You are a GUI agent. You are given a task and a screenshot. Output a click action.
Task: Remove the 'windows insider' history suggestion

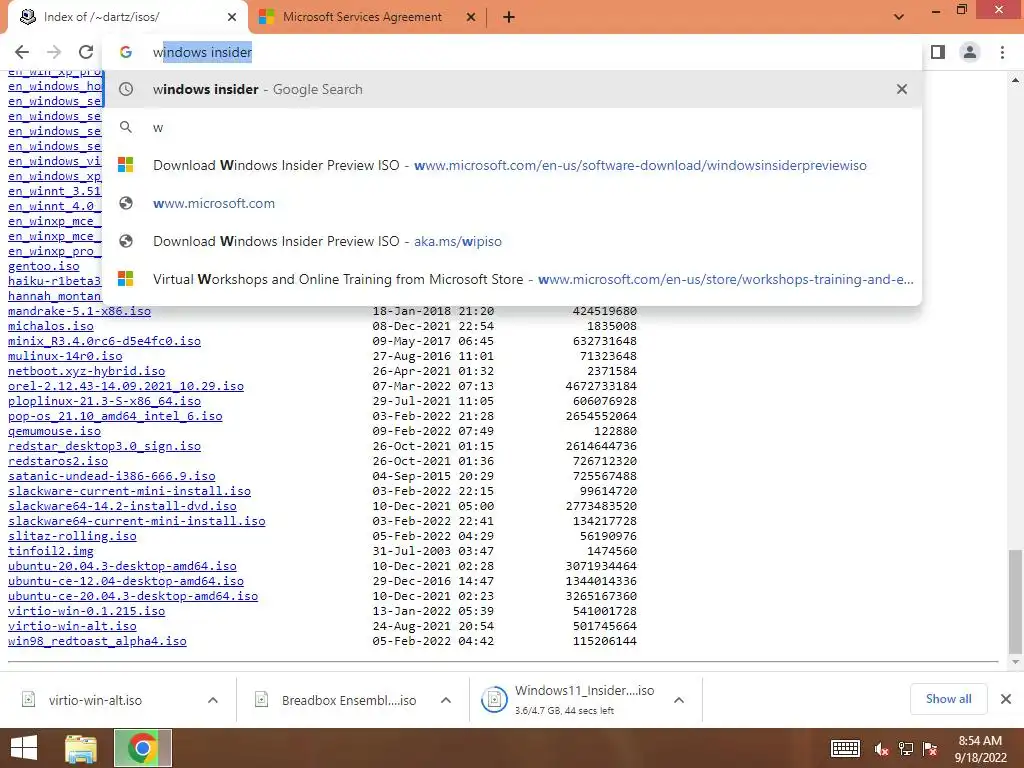click(x=902, y=89)
